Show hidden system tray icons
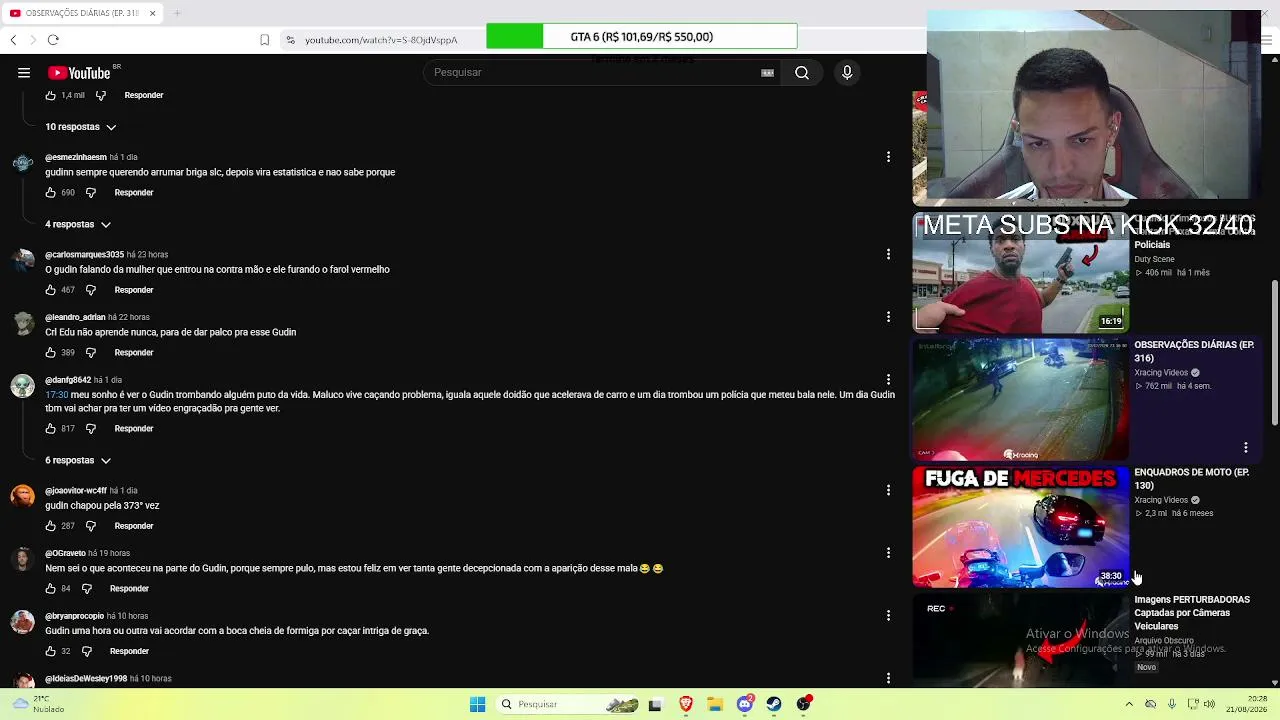Viewport: 1280px width, 720px height. click(1129, 704)
